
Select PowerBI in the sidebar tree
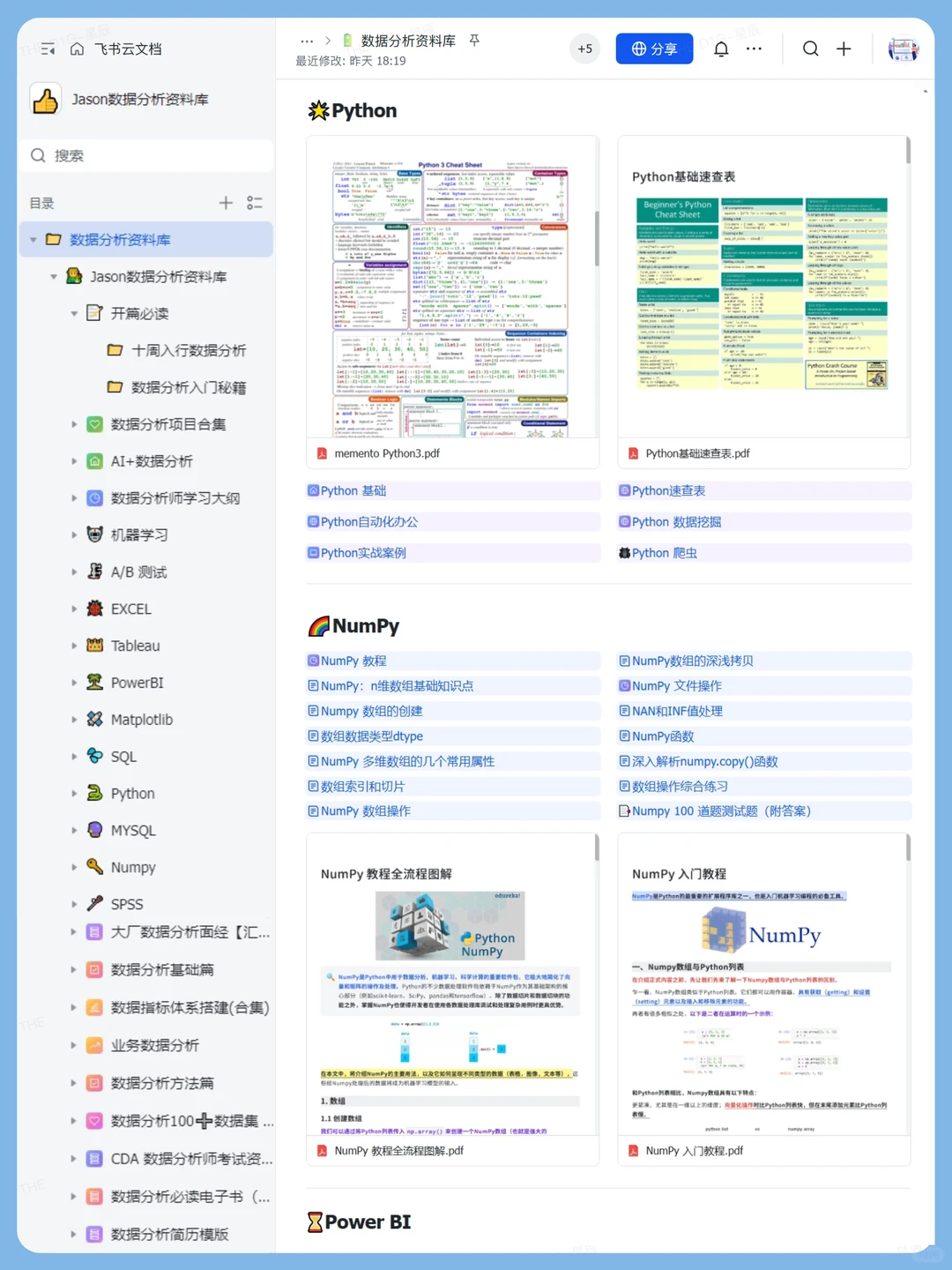(x=137, y=683)
